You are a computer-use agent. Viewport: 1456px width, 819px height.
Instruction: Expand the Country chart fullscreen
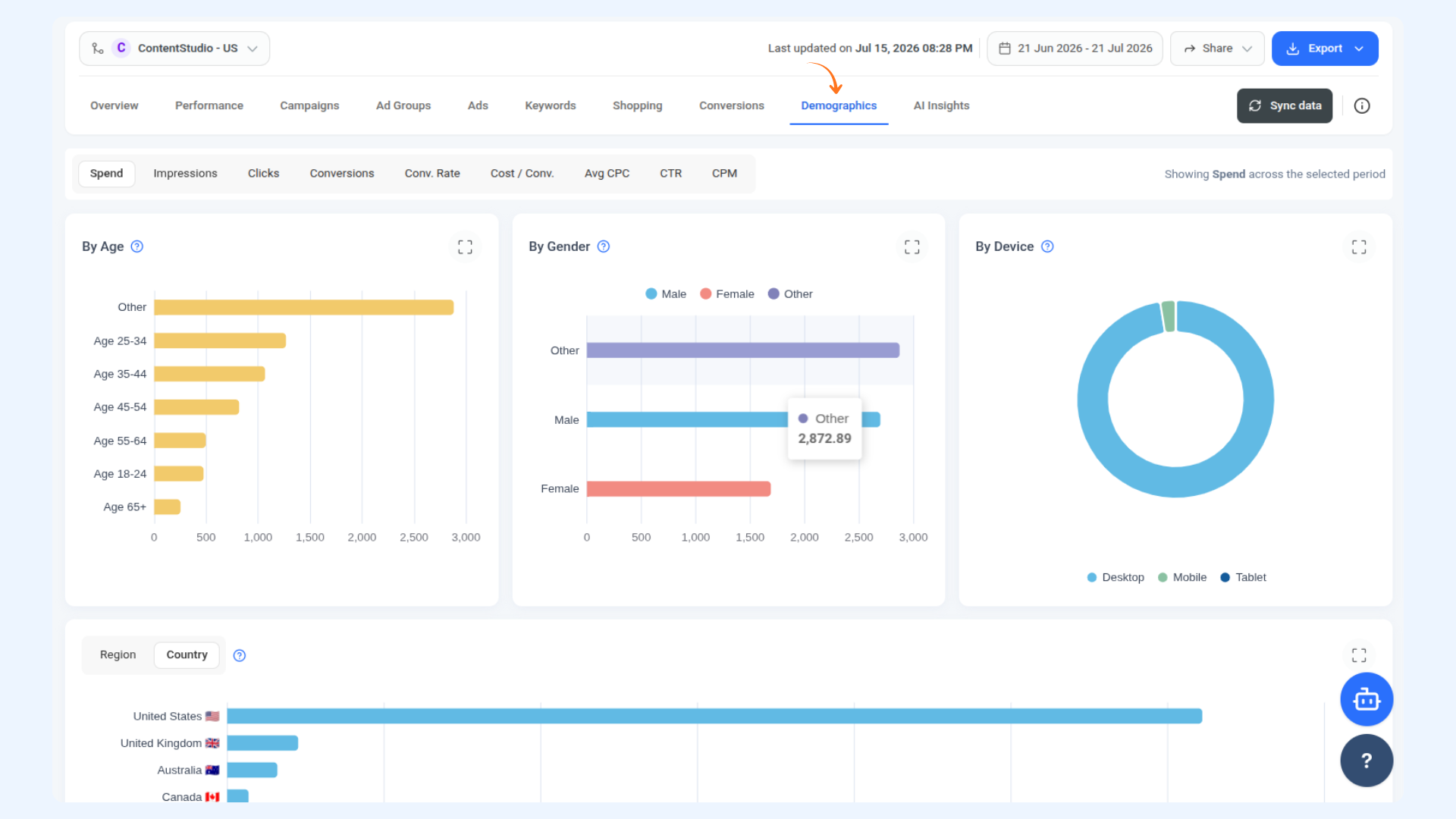point(1359,654)
